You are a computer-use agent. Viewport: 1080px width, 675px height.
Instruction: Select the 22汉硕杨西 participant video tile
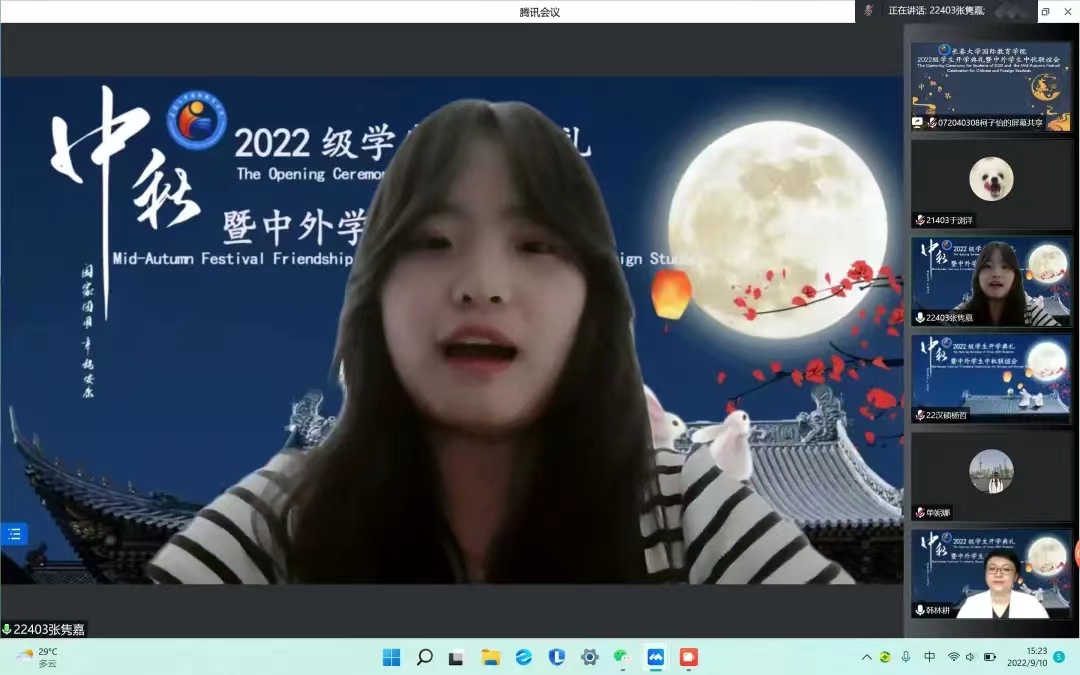(x=991, y=380)
